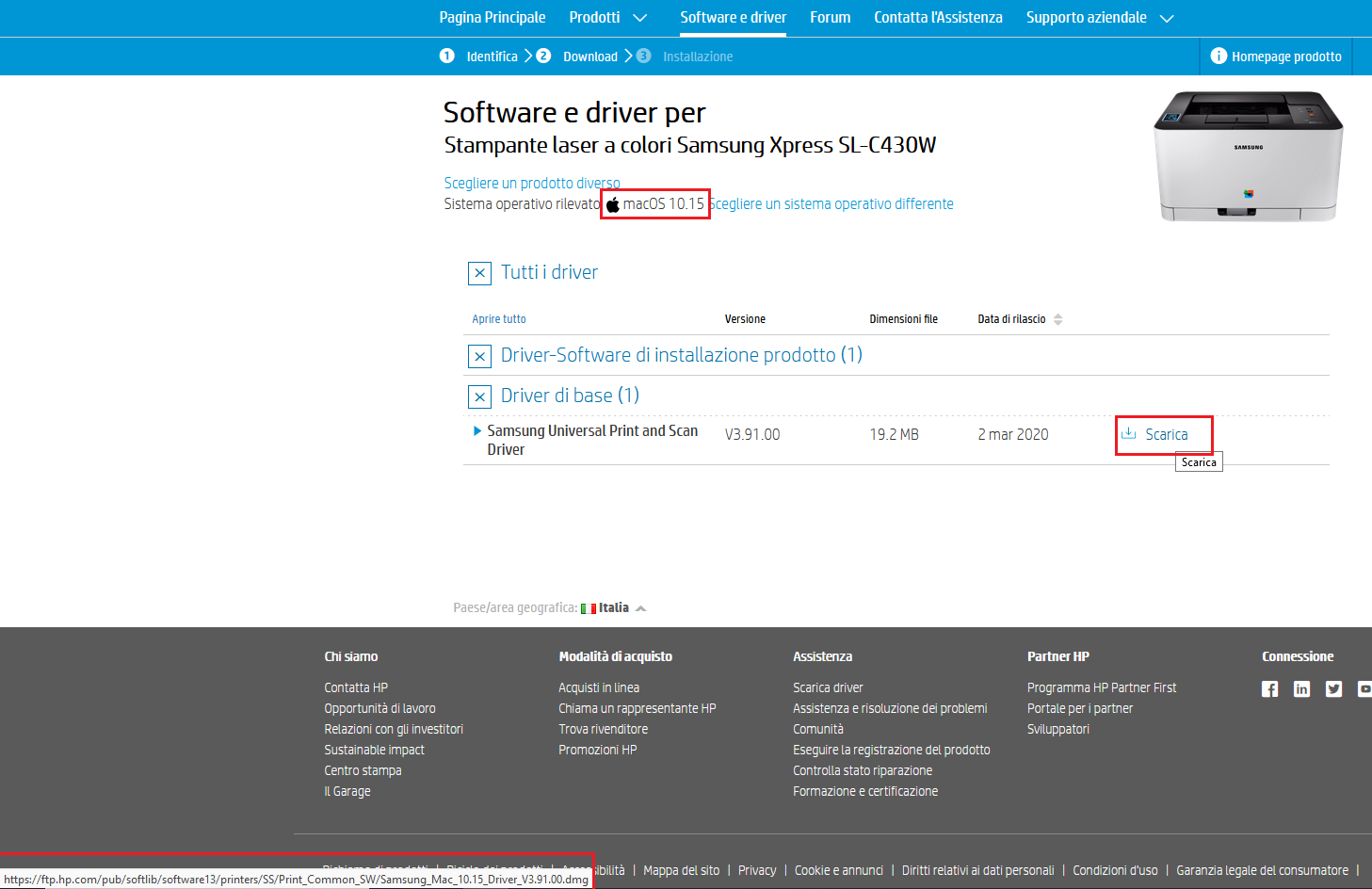The image size is (1372, 889).
Task: Open Mappa del sito link
Action: click(x=682, y=870)
